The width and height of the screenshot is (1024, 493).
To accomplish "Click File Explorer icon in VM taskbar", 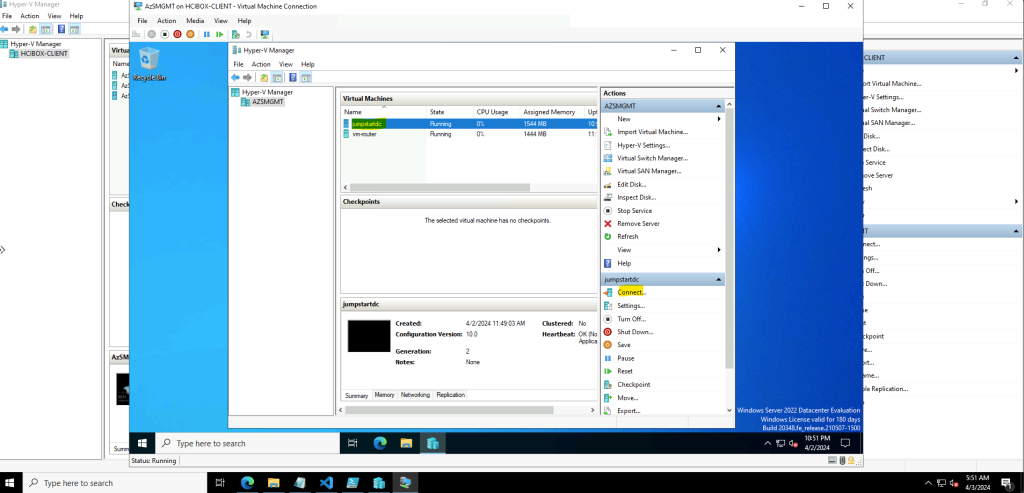I will [x=406, y=443].
